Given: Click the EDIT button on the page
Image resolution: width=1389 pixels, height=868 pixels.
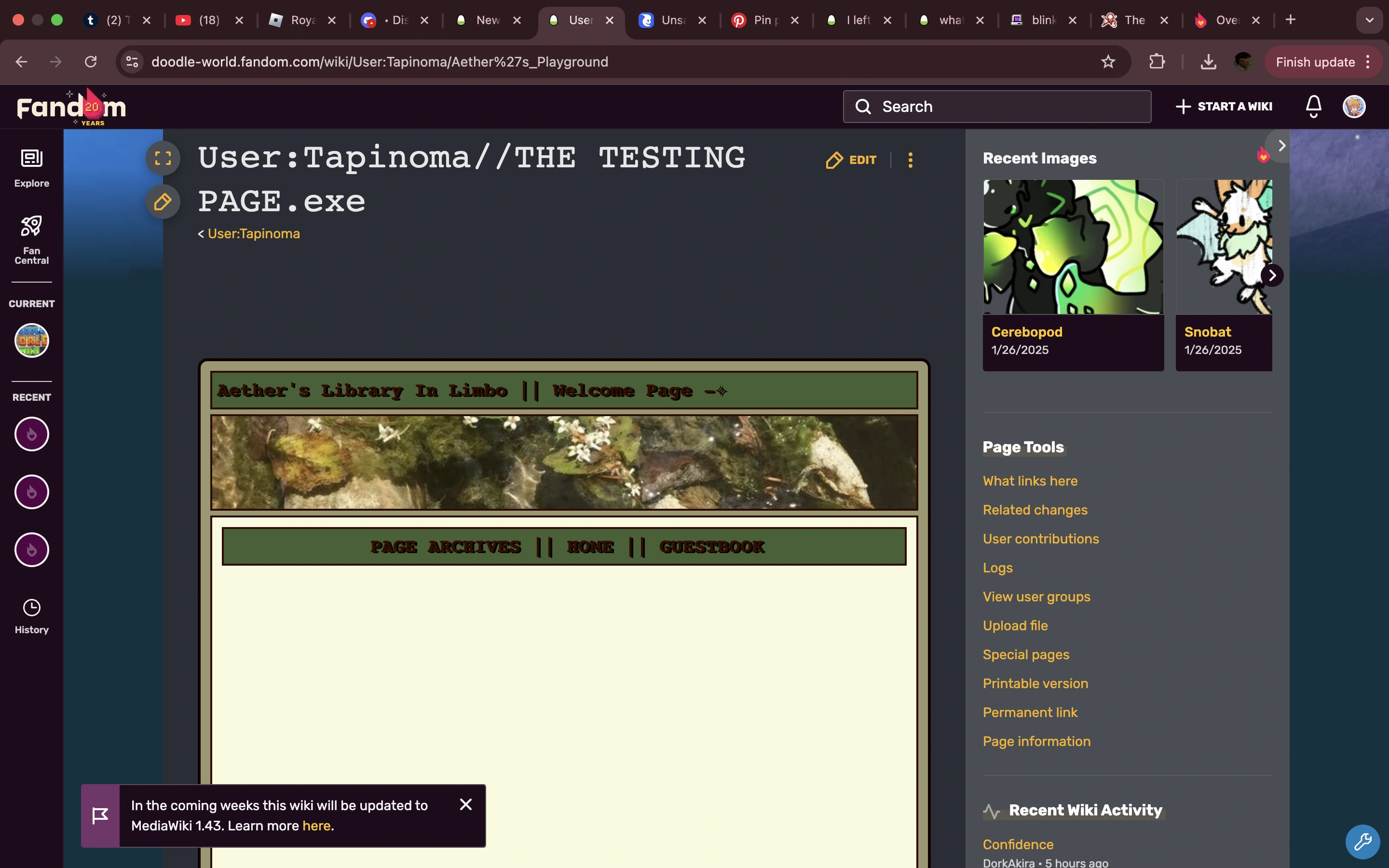Looking at the screenshot, I should pos(850,160).
